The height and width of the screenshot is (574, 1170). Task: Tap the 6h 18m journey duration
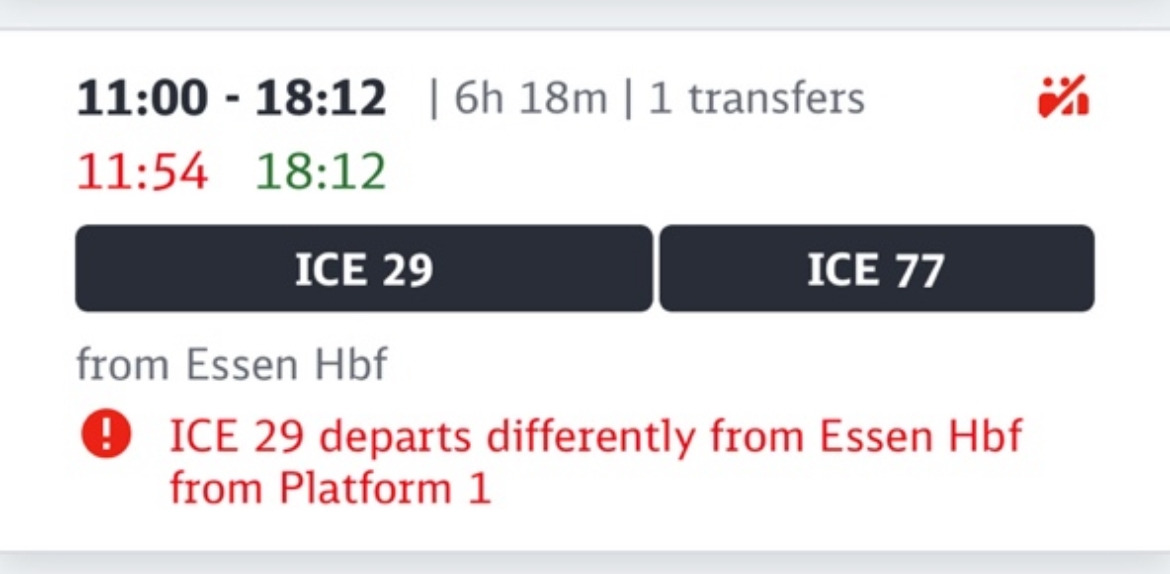[530, 99]
